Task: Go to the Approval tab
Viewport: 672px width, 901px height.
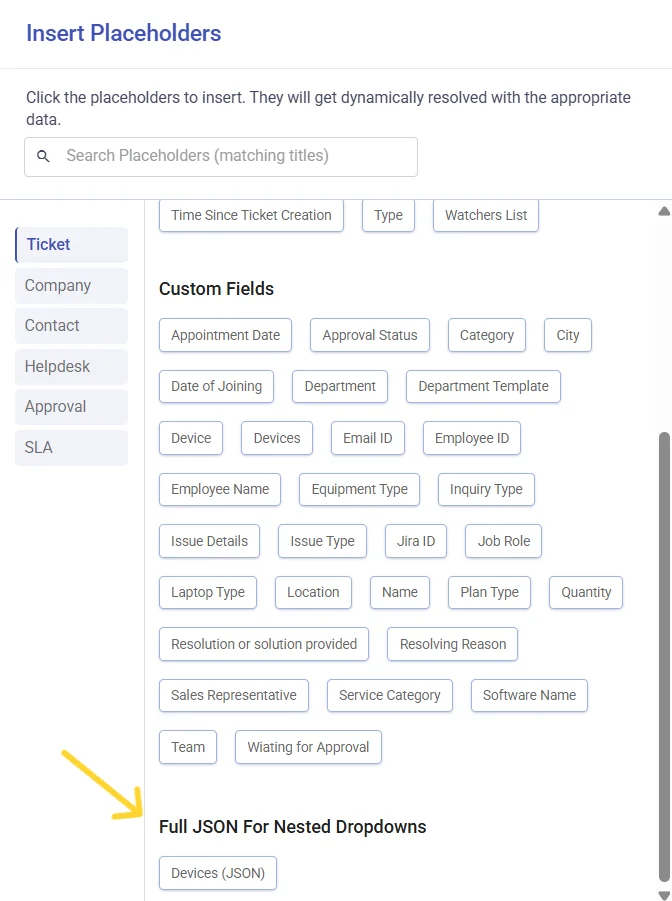Action: (71, 407)
